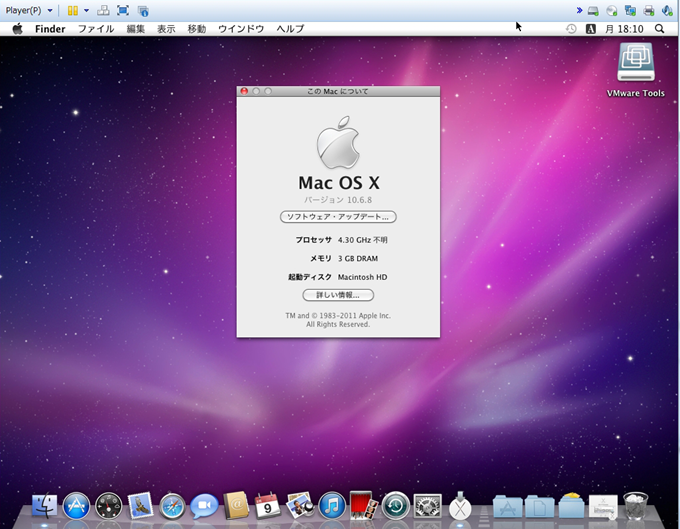The image size is (680, 529).
Task: Open System Preferences gear in Dock
Action: (x=428, y=506)
